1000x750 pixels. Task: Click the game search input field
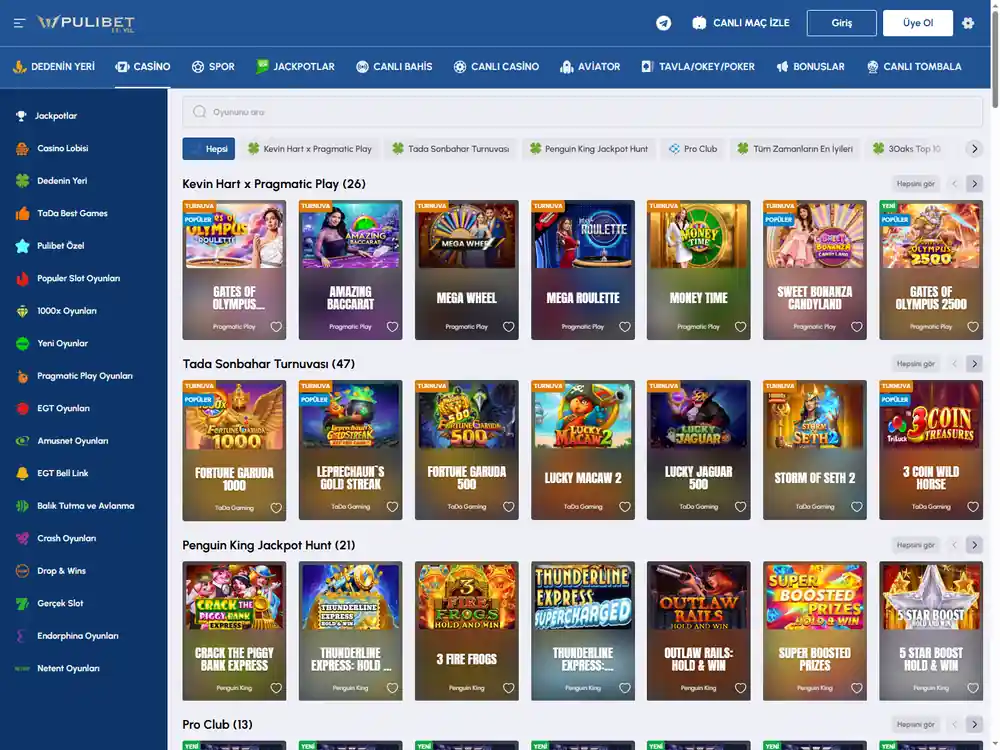point(582,112)
